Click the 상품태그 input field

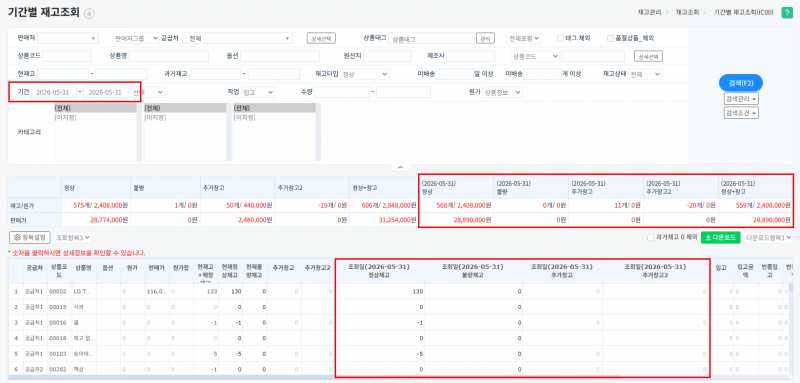[x=432, y=38]
